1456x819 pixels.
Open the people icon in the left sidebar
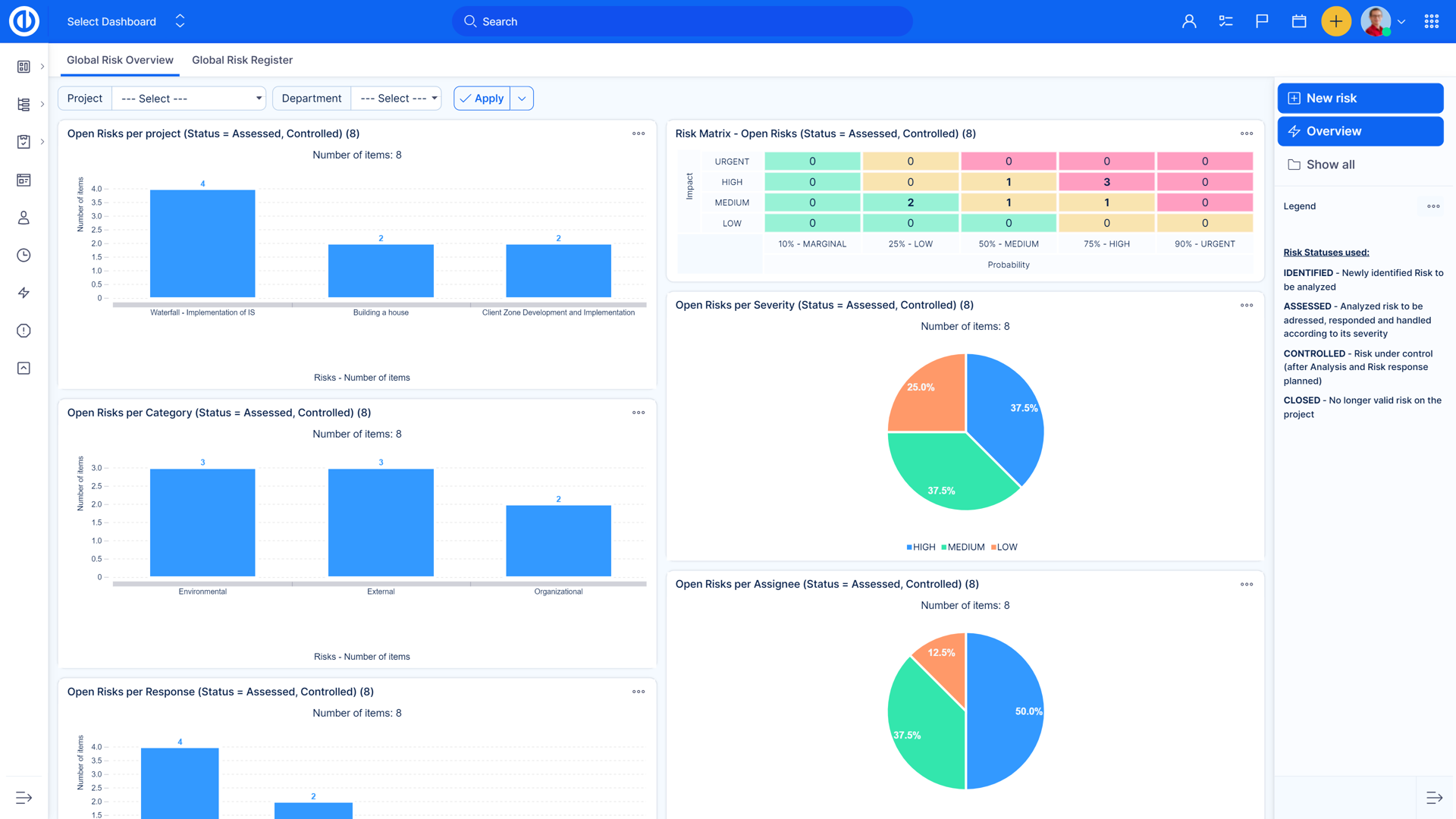tap(23, 217)
